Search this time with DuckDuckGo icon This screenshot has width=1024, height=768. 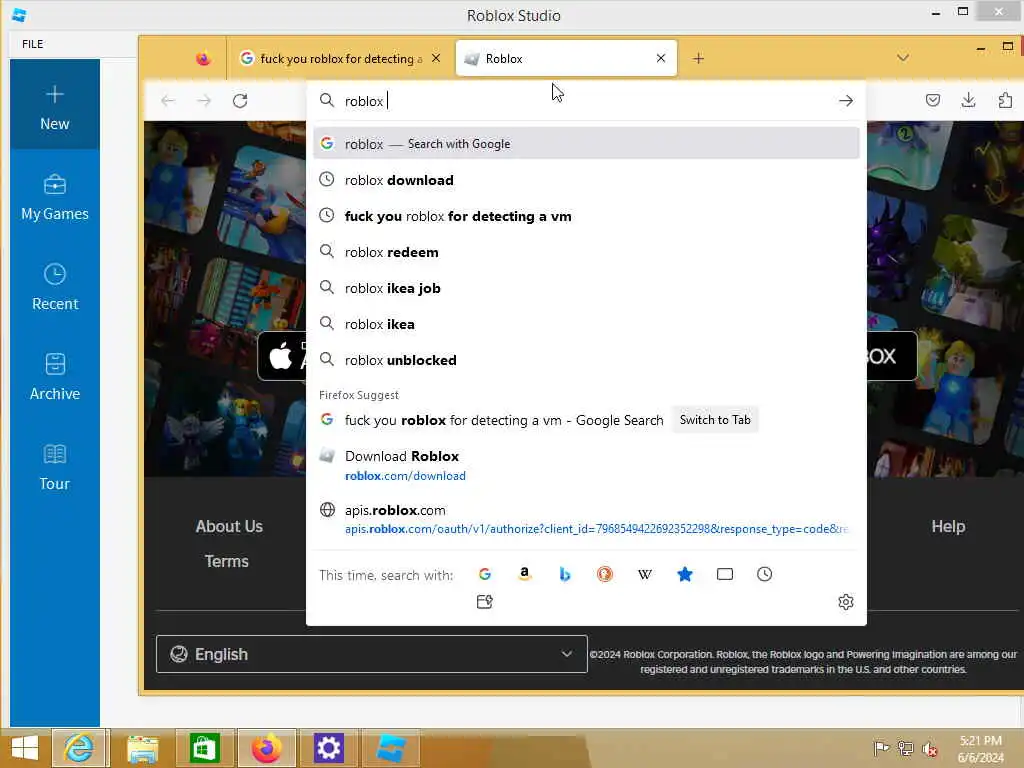click(x=605, y=574)
